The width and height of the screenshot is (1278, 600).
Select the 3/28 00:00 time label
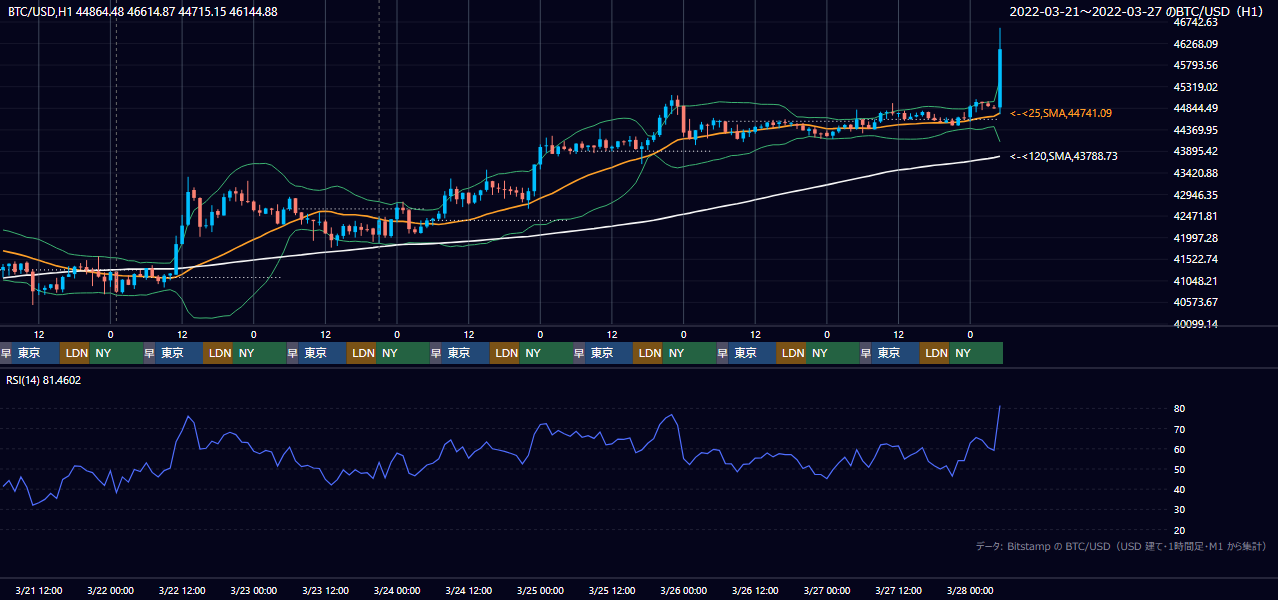pos(971,590)
